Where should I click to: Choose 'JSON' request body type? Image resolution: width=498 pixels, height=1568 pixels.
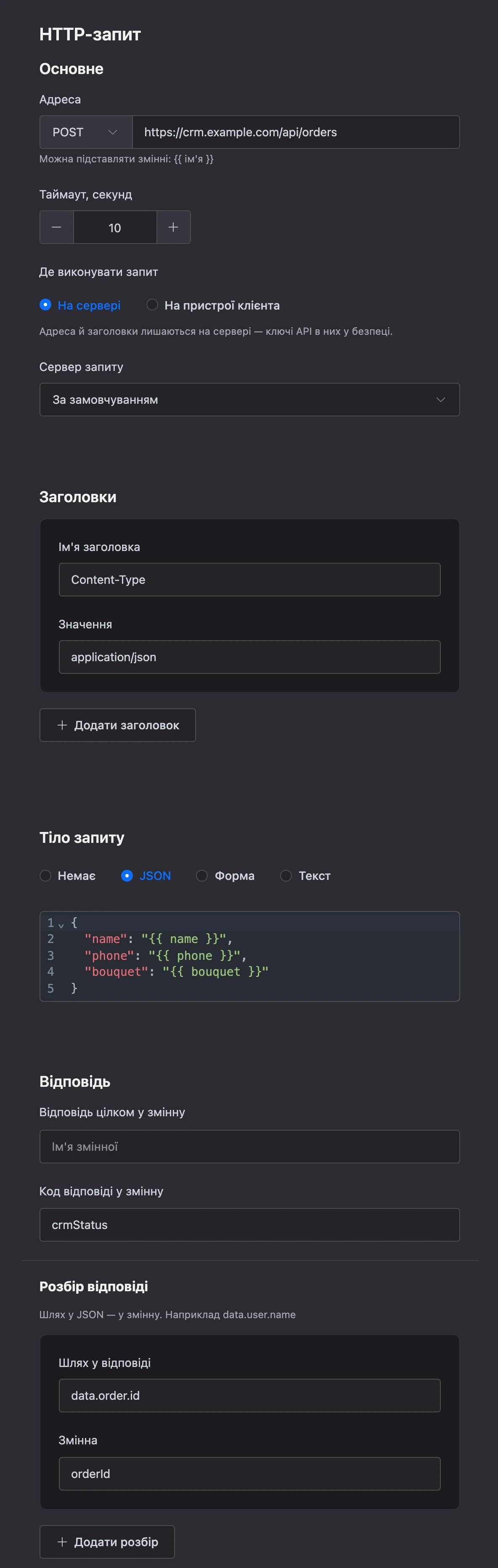click(x=146, y=875)
